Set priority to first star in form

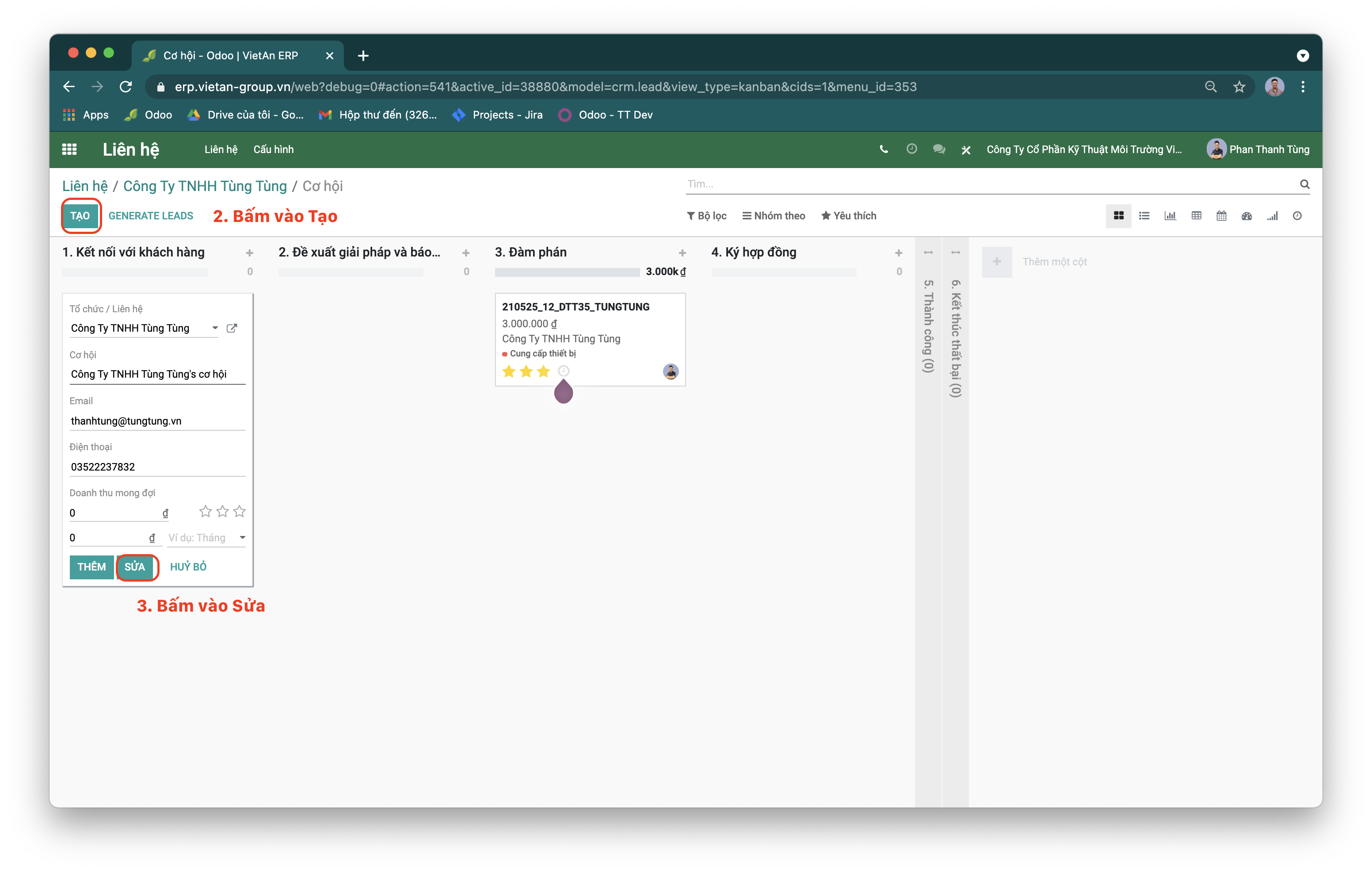(x=205, y=512)
